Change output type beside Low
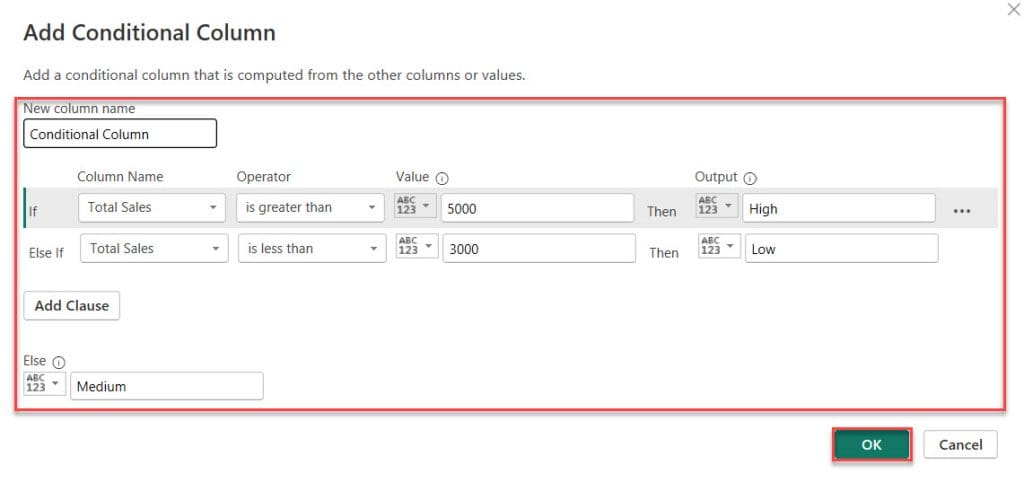The image size is (1024, 482). (720, 247)
